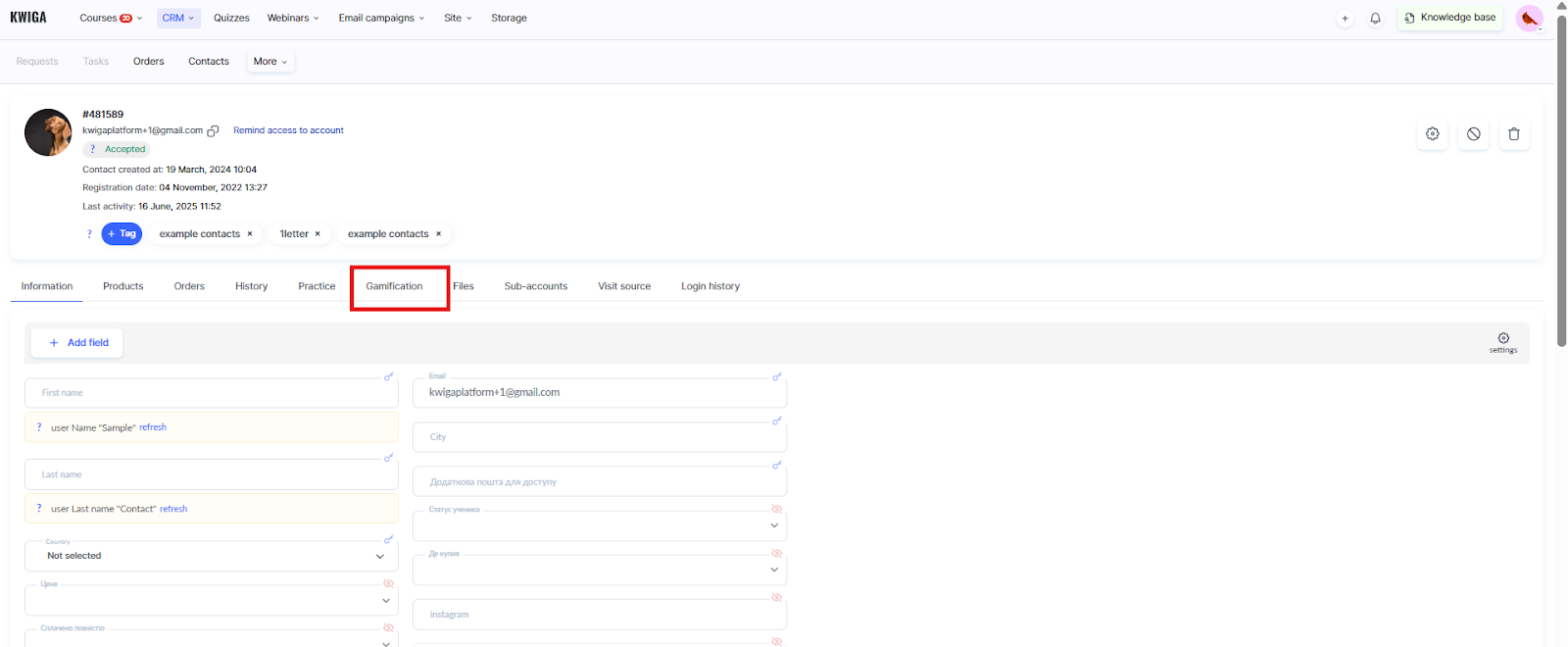Open the notifications bell
Screen dimensions: 1568x647
(1375, 19)
